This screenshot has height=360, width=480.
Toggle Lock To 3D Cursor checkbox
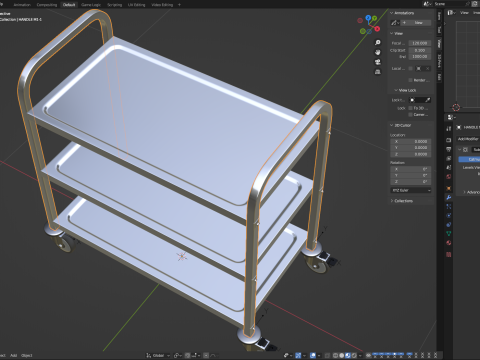(x=410, y=108)
